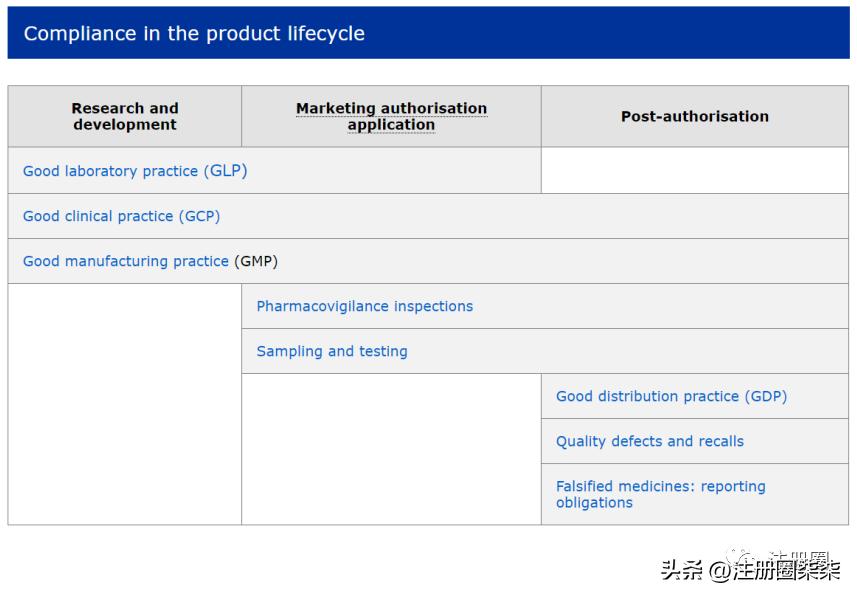Viewport: 857px width, 598px height.
Task: Open the Good laboratory practice (GLP) link
Action: (x=134, y=170)
